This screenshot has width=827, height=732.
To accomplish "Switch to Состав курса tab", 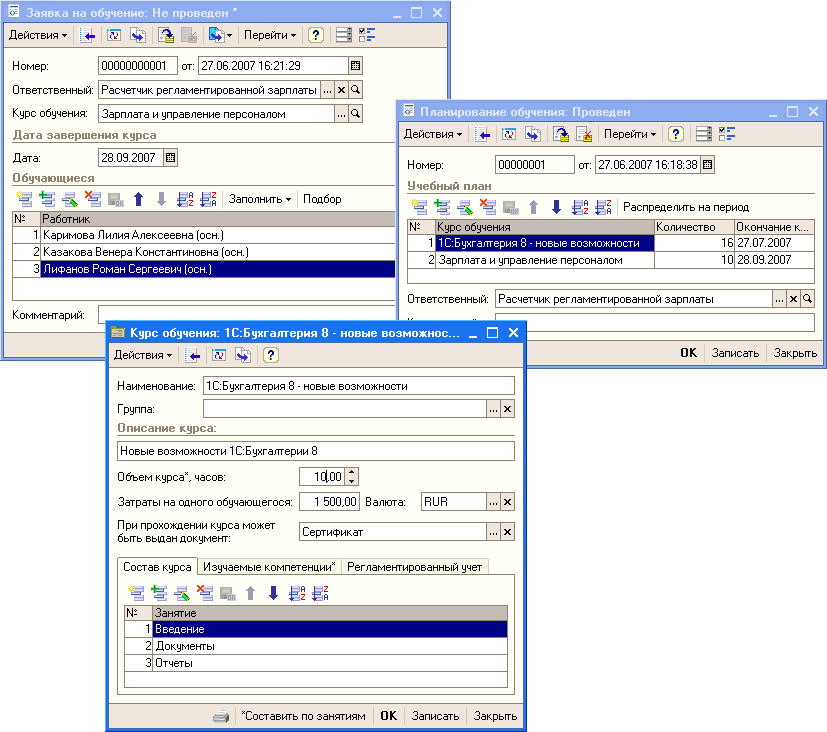I will [157, 567].
